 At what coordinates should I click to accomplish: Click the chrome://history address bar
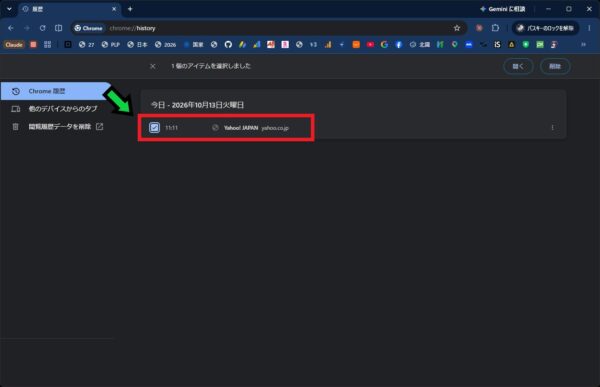click(268, 28)
